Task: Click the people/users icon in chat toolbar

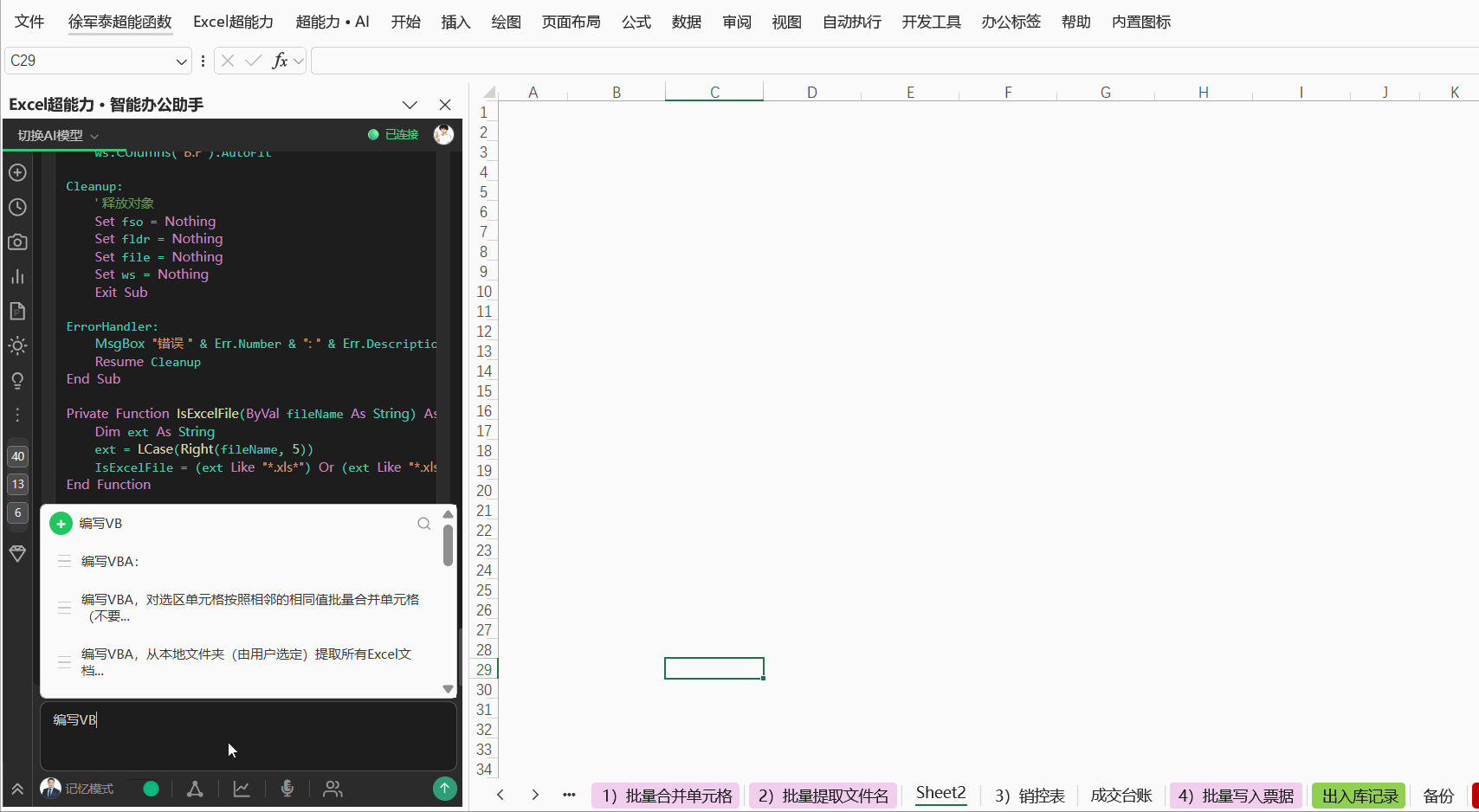Action: [333, 789]
